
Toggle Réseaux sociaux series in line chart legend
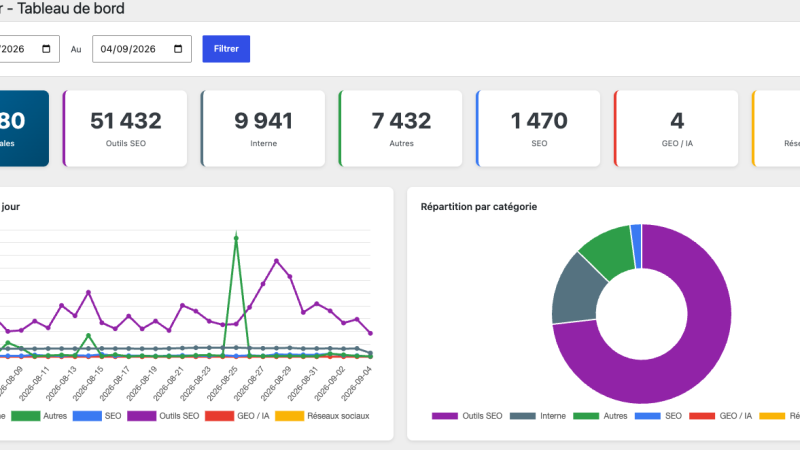[322, 416]
